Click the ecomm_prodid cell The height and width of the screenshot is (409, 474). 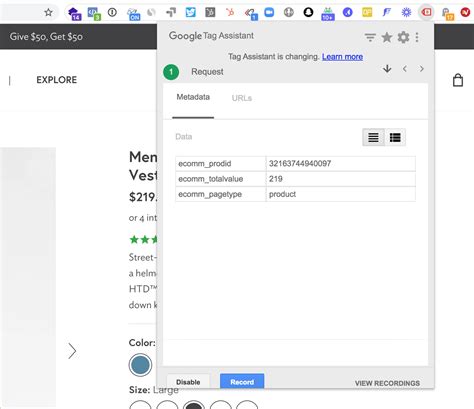221,164
